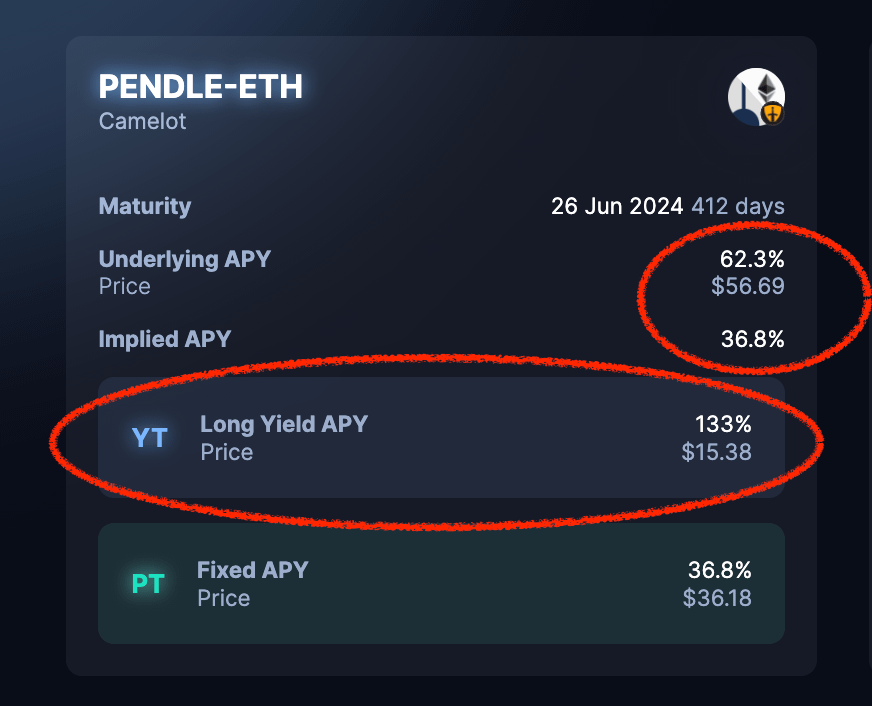This screenshot has height=706, width=872.
Task: Click the PT token badge
Action: click(x=148, y=584)
